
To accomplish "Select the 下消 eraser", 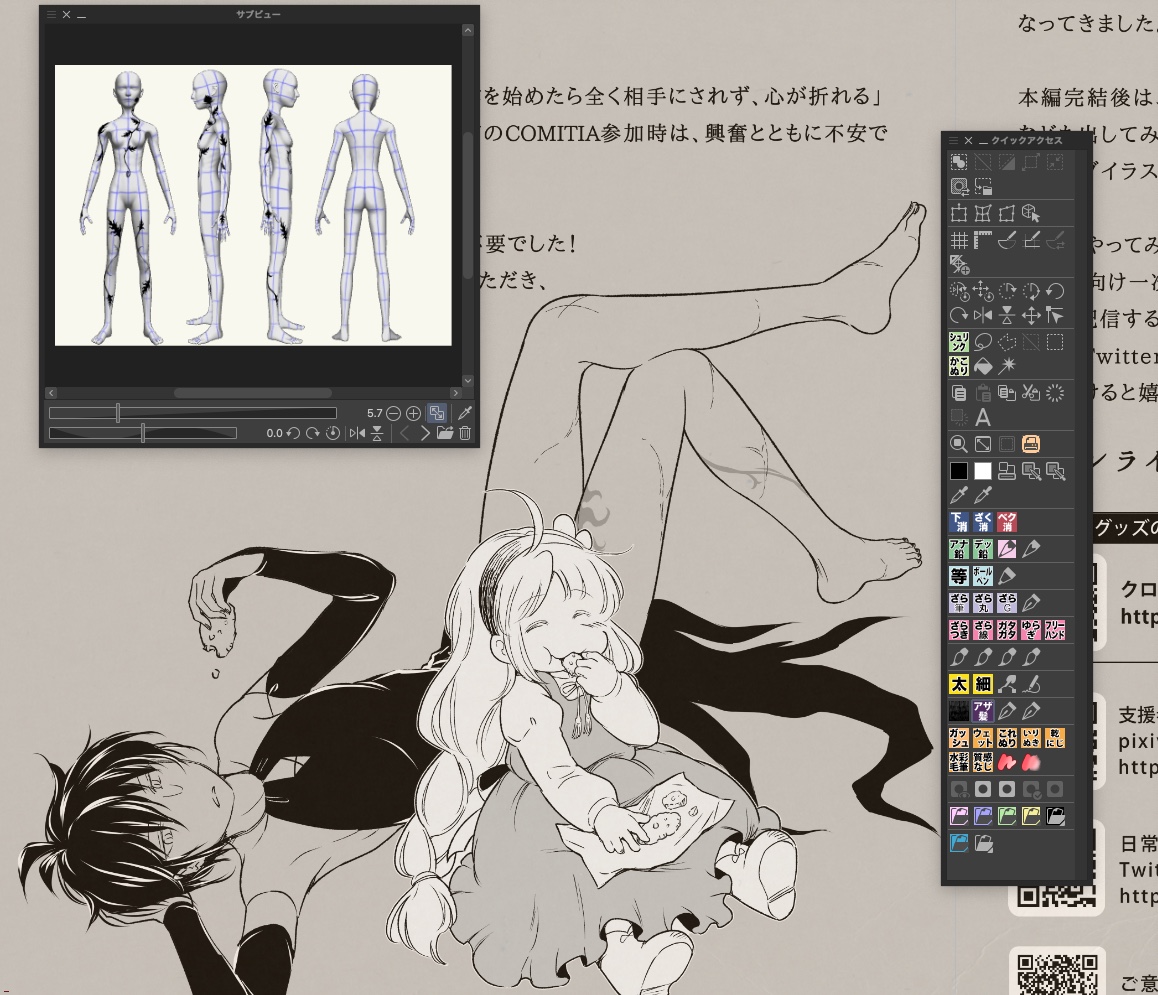I will 959,522.
